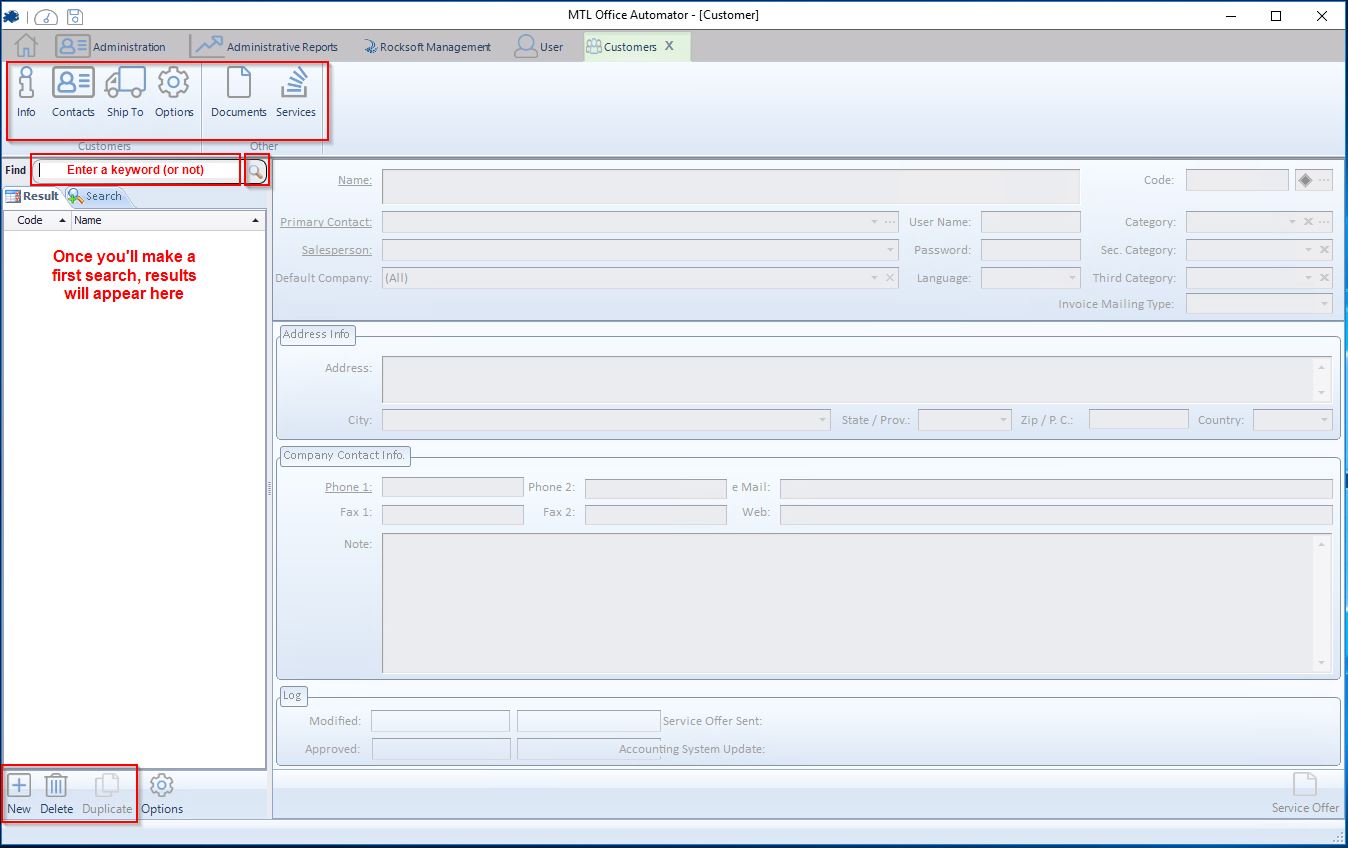Switch to the Administration tab
The height and width of the screenshot is (848, 1348).
[111, 46]
